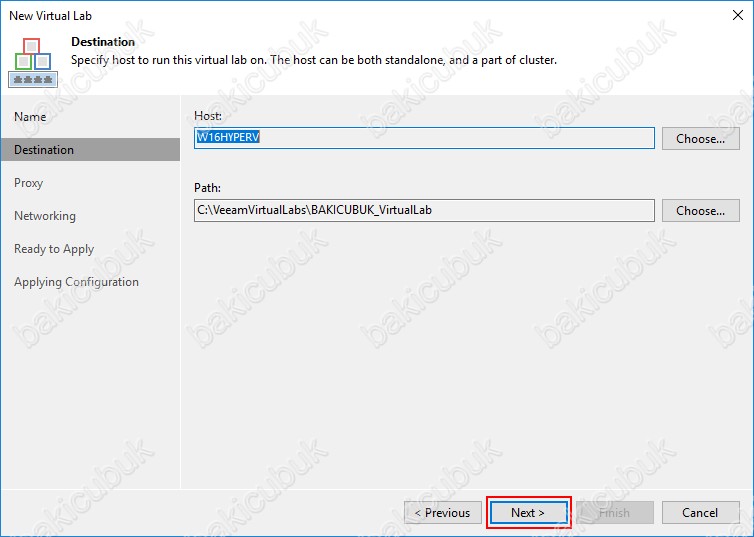Go back with the Previous button
Image resolution: width=754 pixels, height=537 pixels.
442,513
